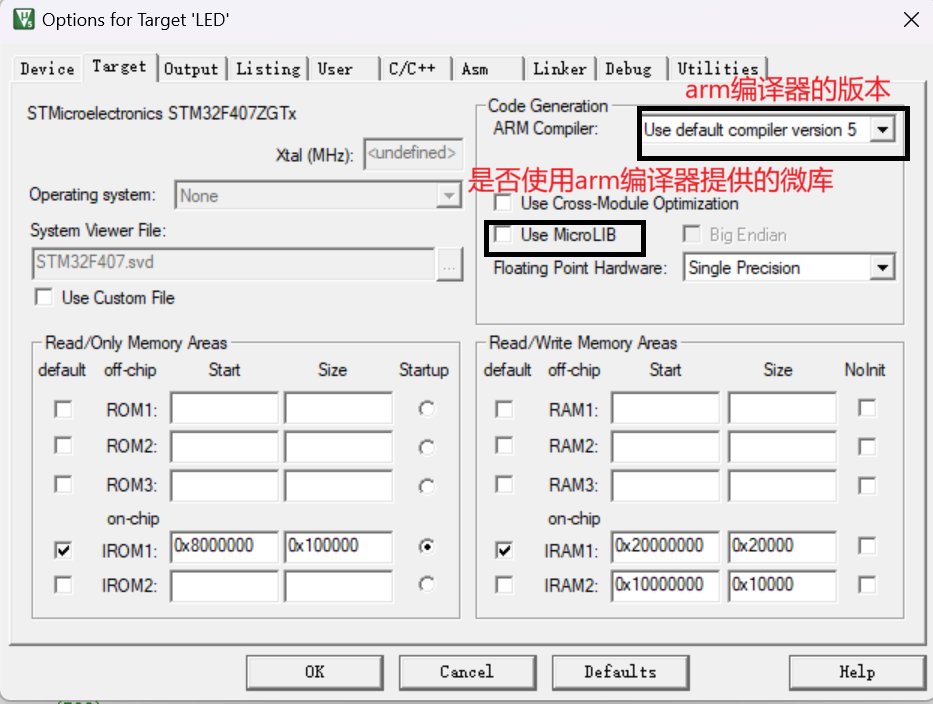Open the ARM Compiler version dropdown
The width and height of the screenshot is (933, 704).
(881, 130)
